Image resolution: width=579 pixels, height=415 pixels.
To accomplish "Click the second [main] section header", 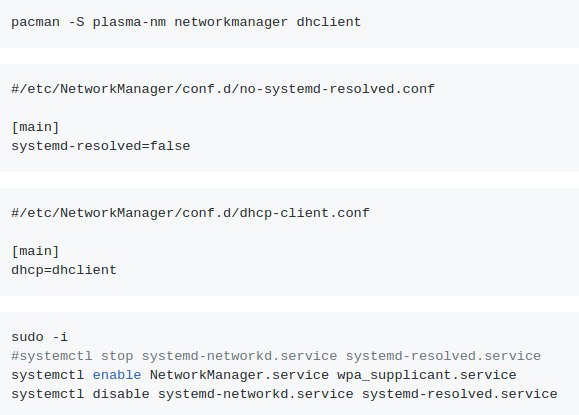I will 35,251.
